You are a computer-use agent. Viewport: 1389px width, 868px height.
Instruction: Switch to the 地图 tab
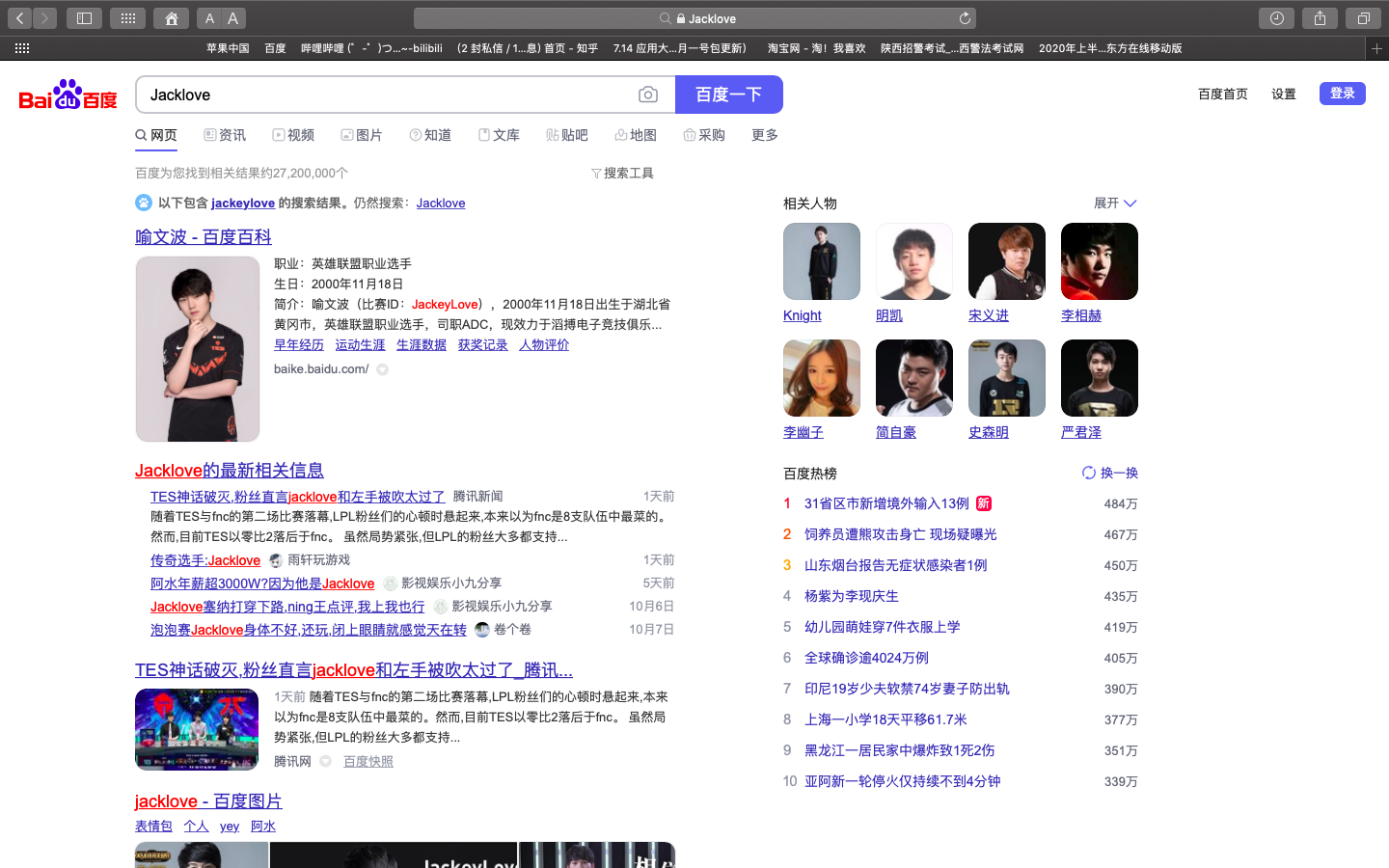636,135
